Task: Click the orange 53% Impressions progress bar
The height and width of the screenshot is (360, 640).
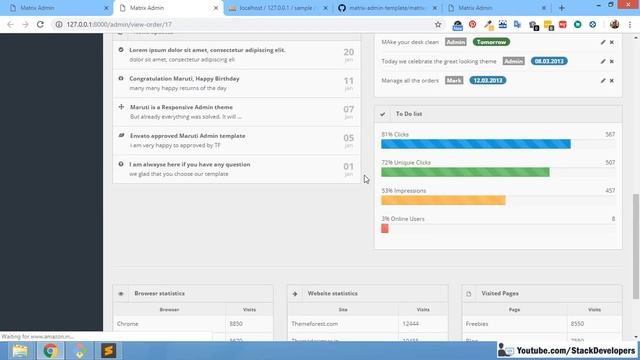Action: (x=443, y=200)
